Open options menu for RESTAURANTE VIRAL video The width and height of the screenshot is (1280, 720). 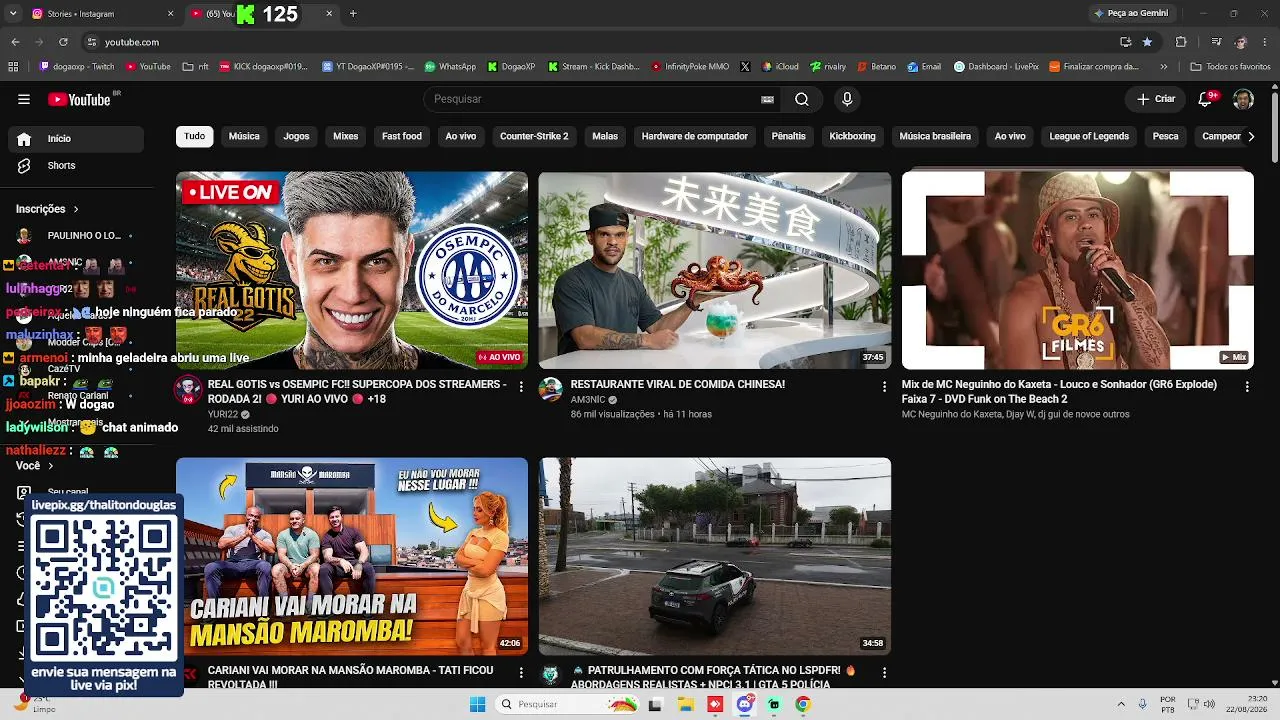pyautogui.click(x=884, y=386)
